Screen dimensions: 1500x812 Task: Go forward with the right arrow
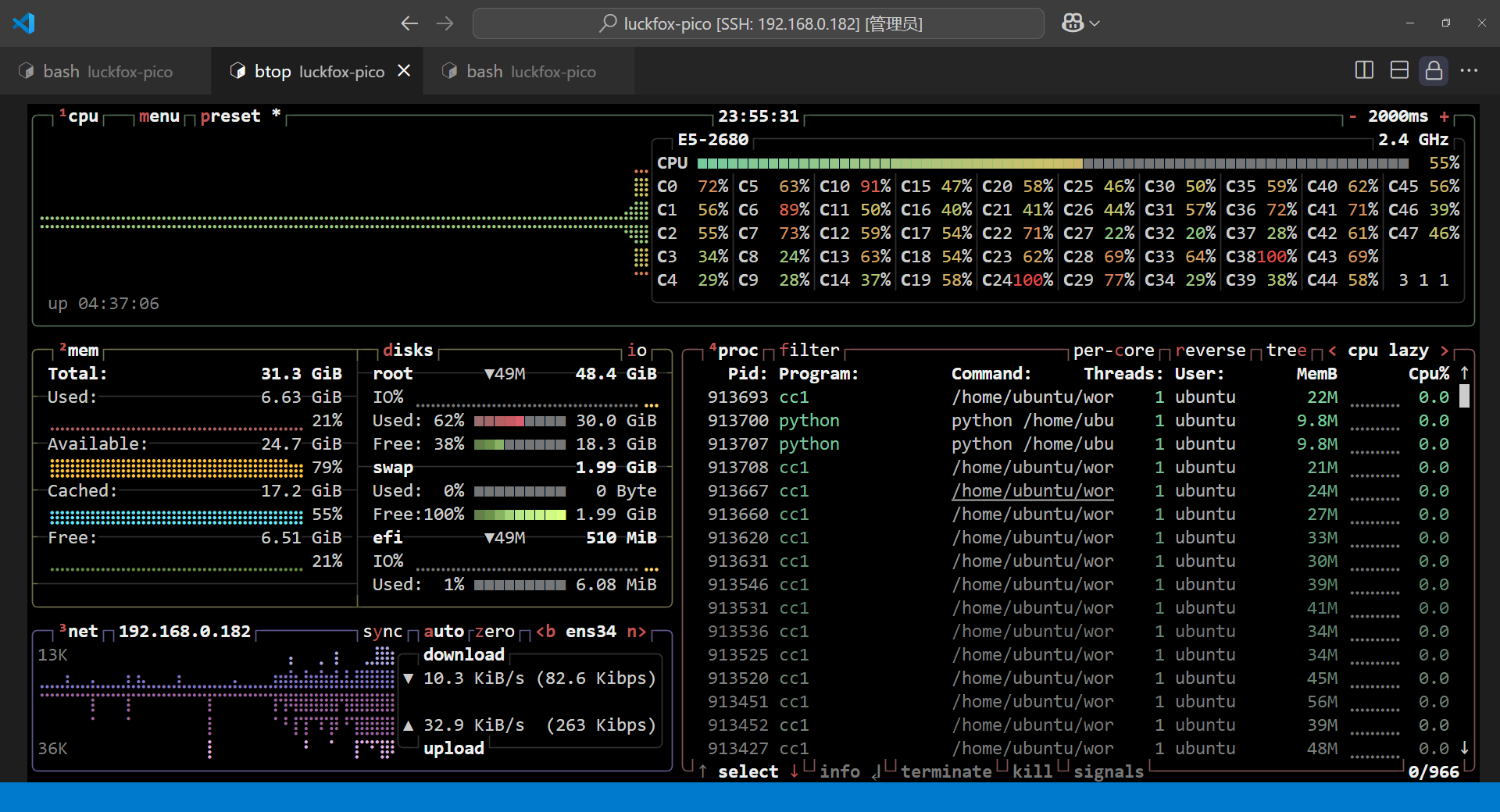[445, 23]
